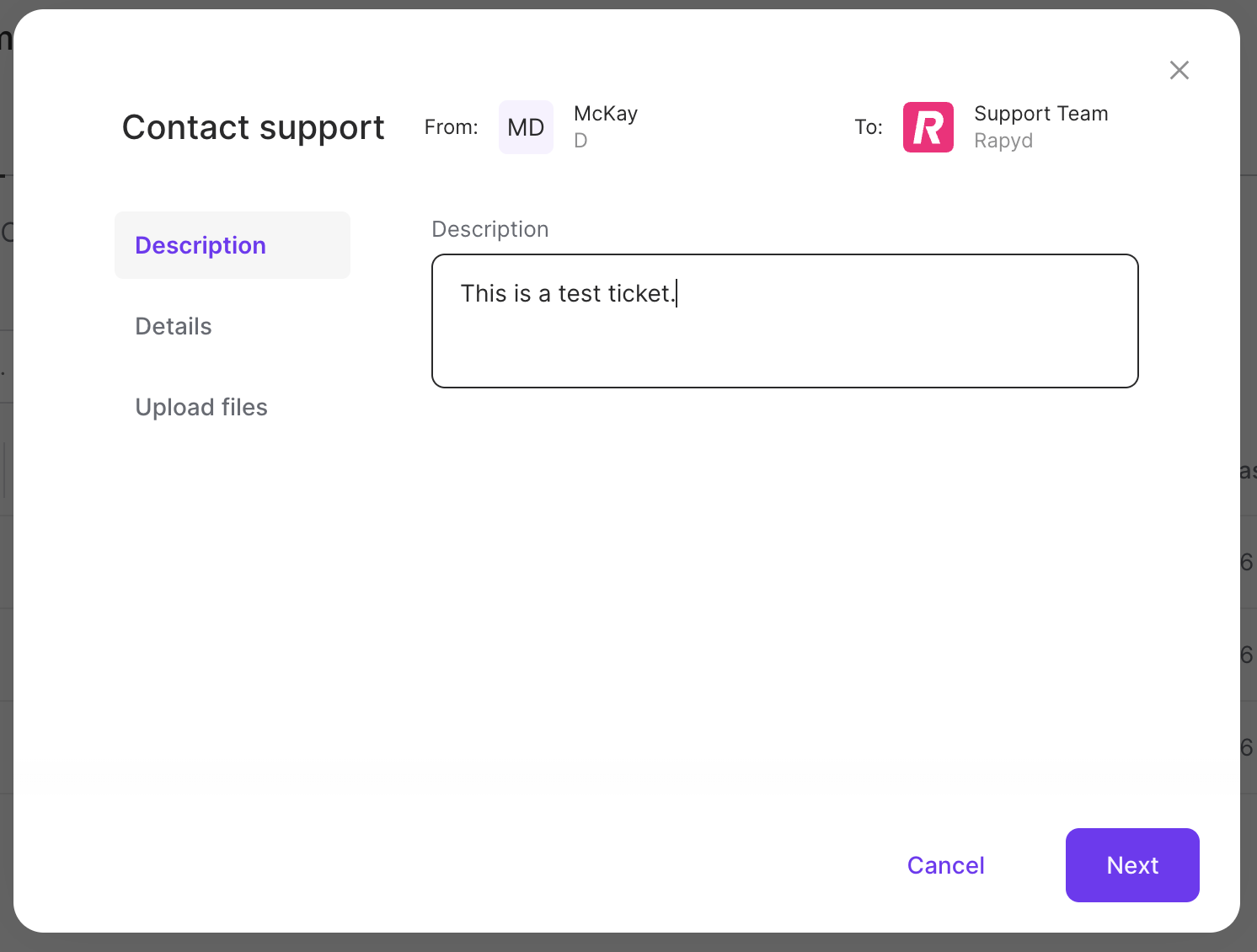Click McKay's purple initials badge
Image resolution: width=1257 pixels, height=952 pixels.
[x=526, y=126]
